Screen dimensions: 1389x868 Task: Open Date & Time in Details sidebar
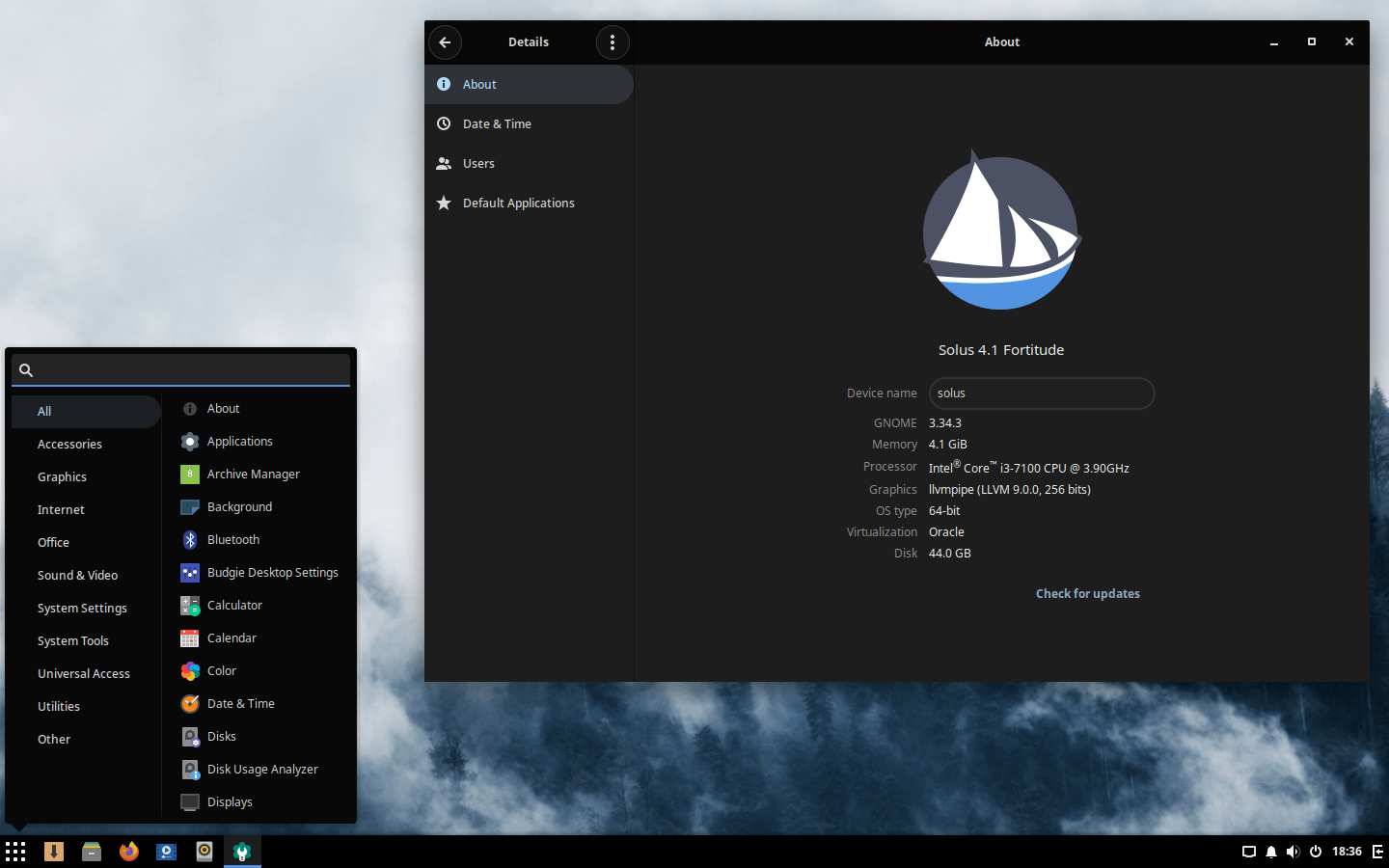pyautogui.click(x=529, y=124)
